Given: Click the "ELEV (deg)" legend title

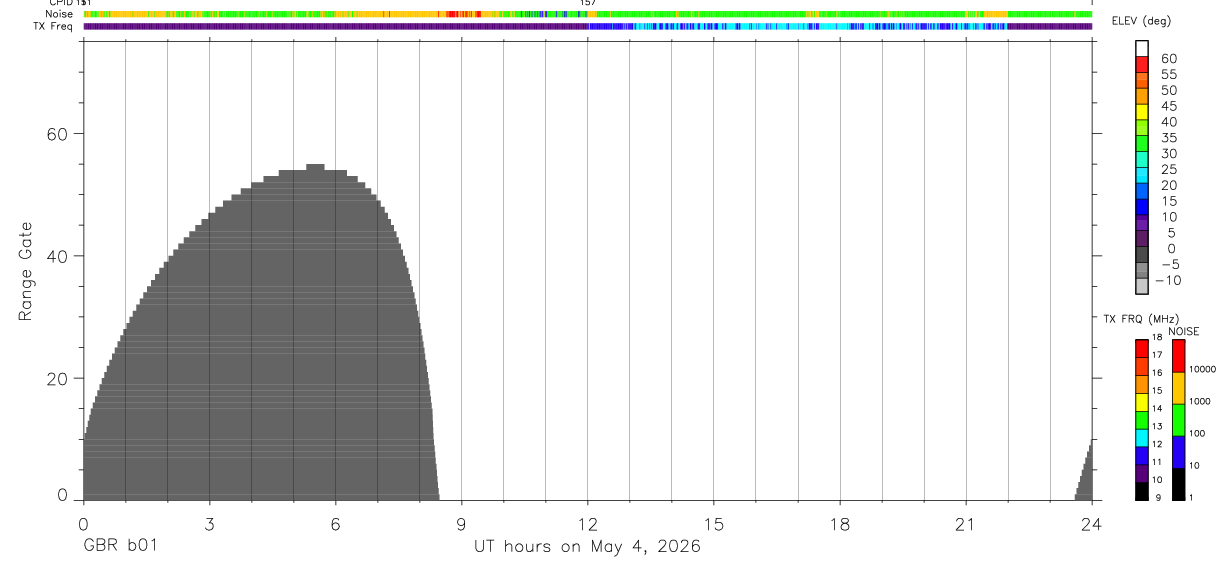Looking at the screenshot, I should point(1140,21).
